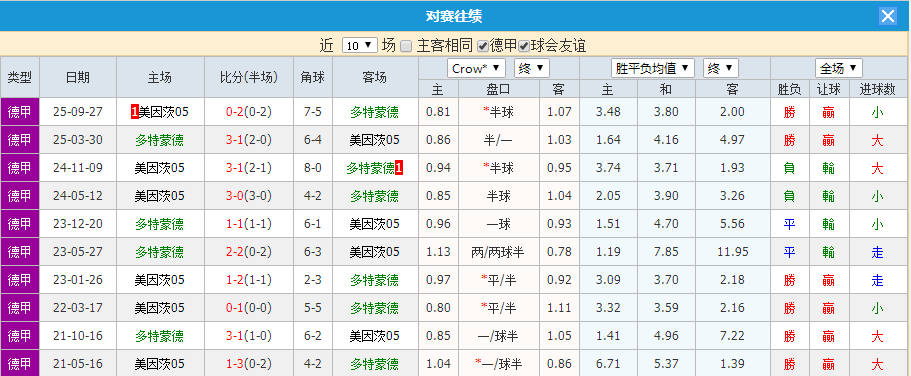Click the away odds value 11.95
This screenshot has height=376, width=911.
tap(732, 252)
